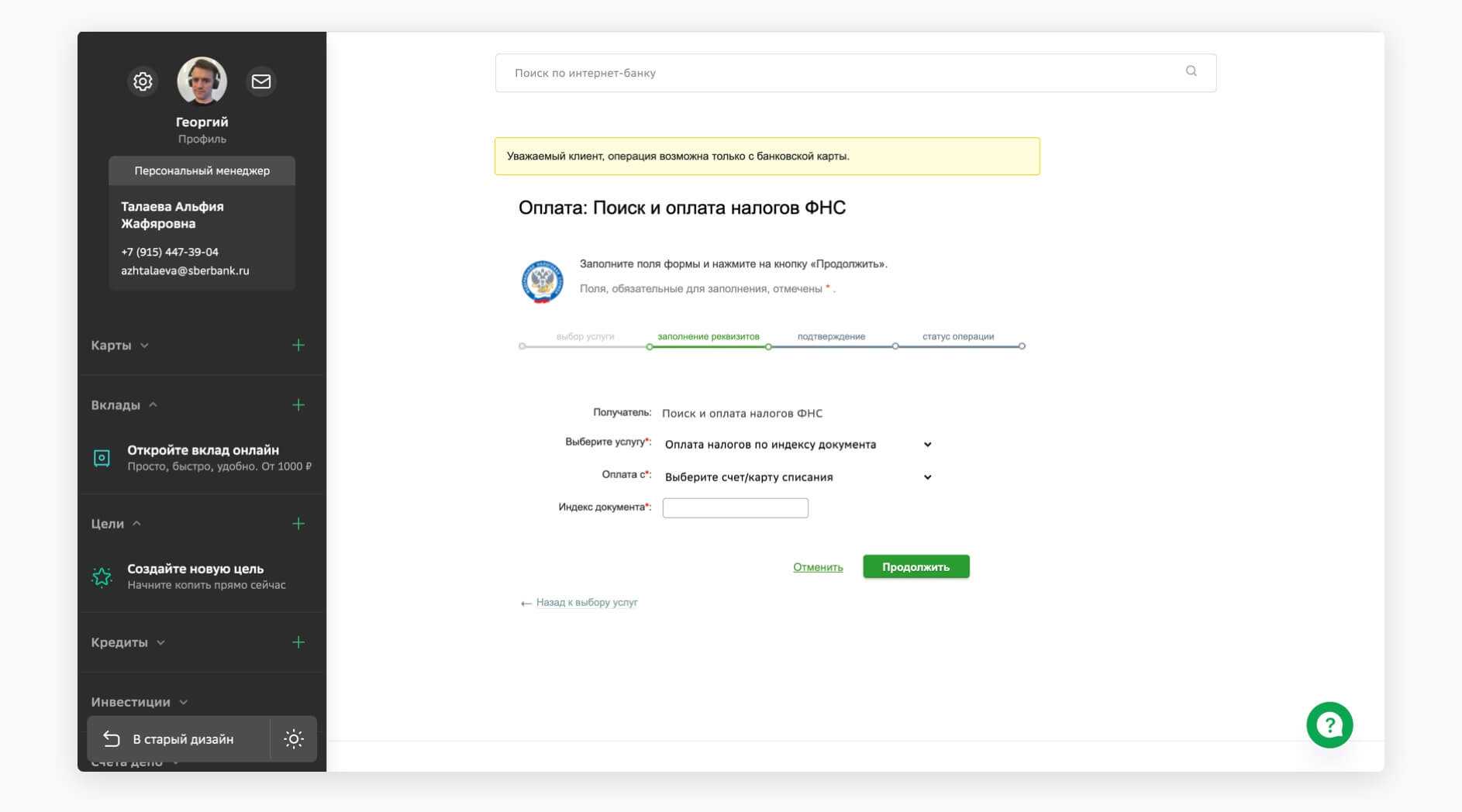Screen dimensions: 1462x812
Task: Open the Выберите услугу dropdown
Action: (797, 445)
